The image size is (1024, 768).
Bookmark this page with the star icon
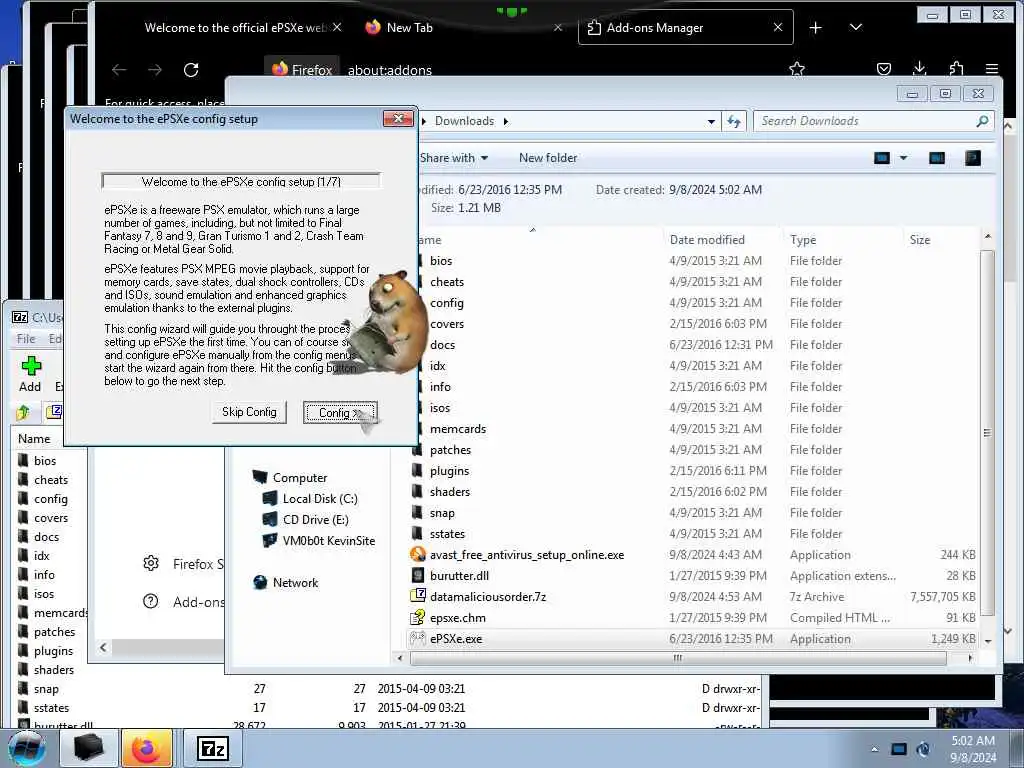797,69
